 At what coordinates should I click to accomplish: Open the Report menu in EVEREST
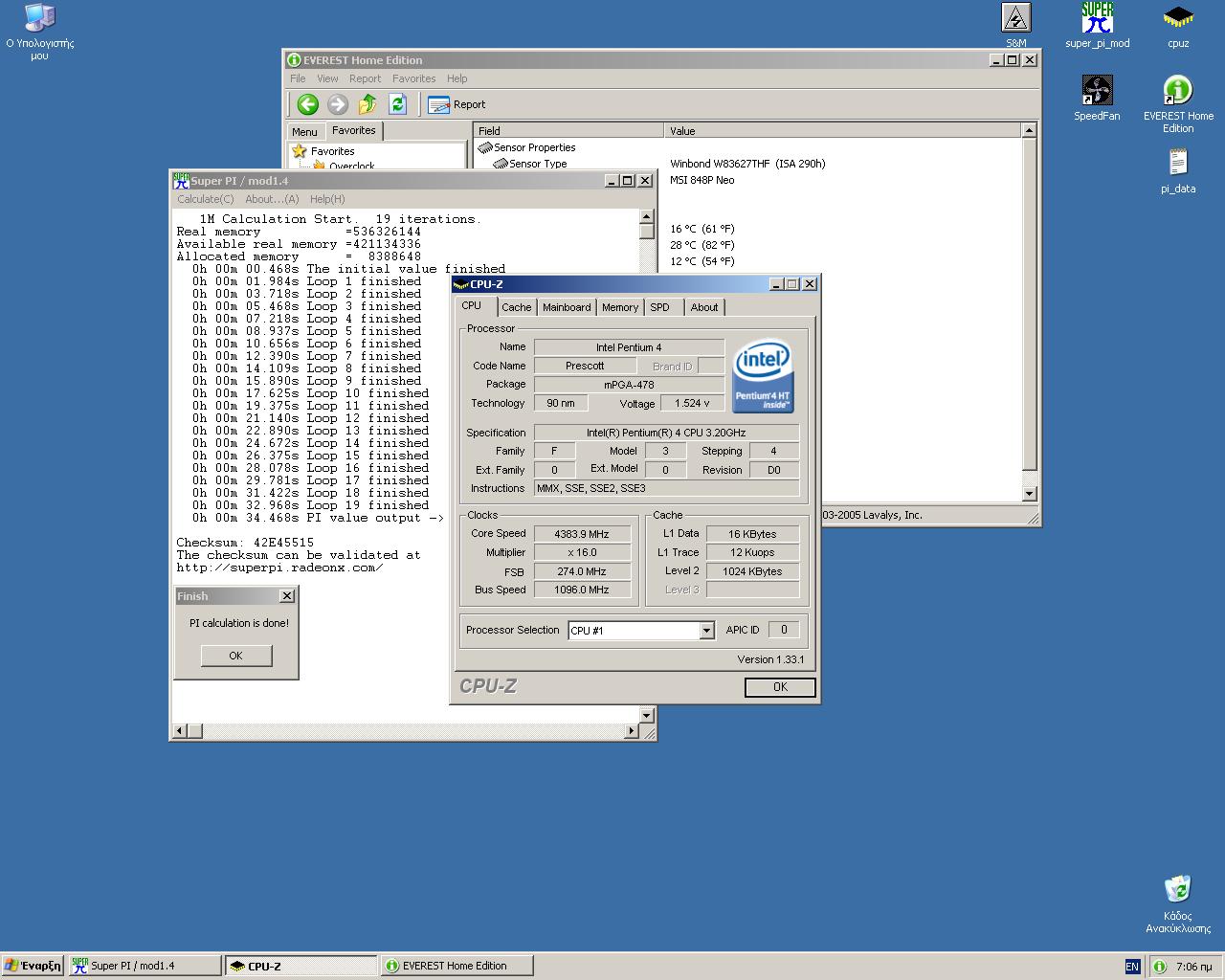[x=365, y=78]
